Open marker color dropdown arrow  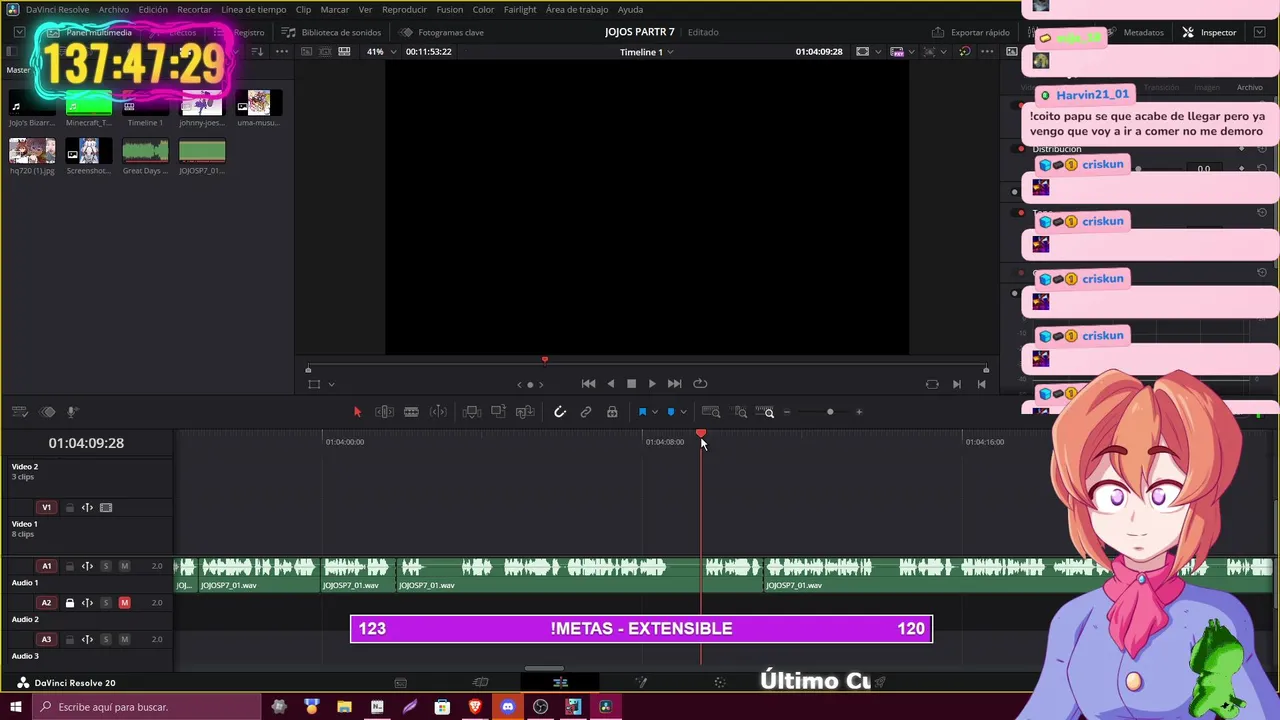pos(683,412)
